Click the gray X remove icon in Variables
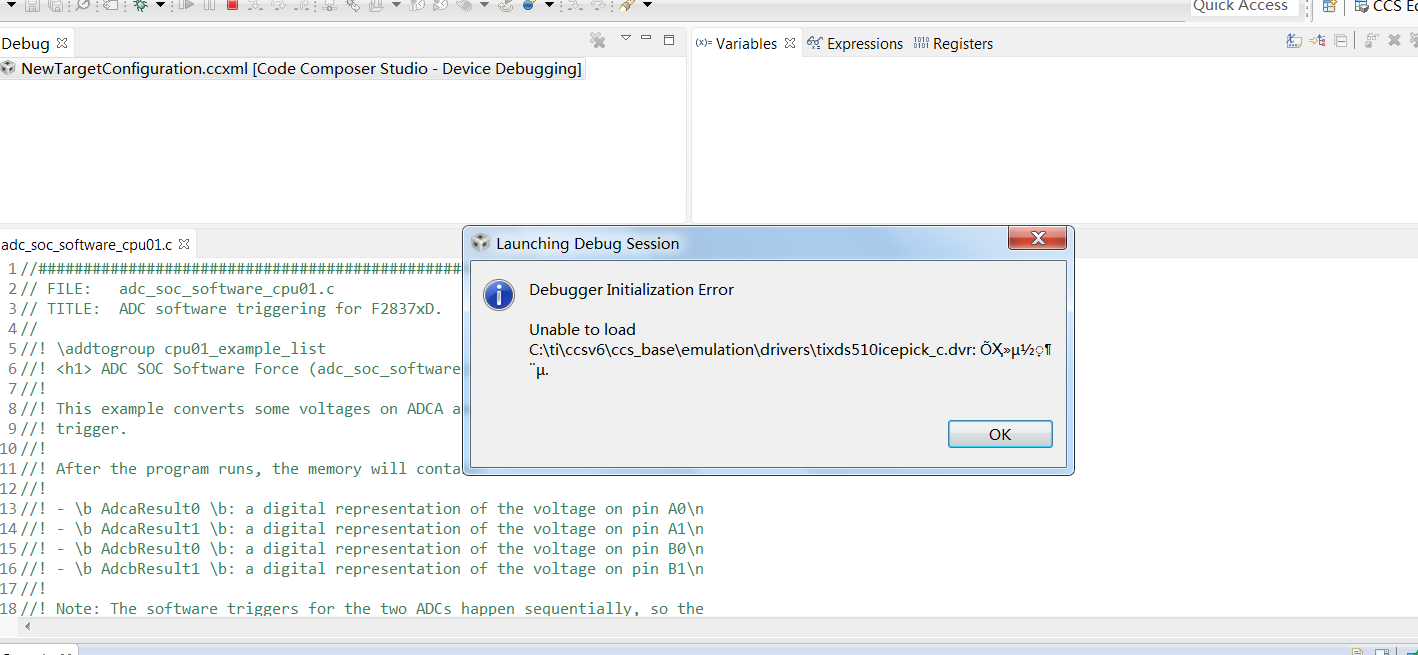The image size is (1418, 655). [1394, 41]
